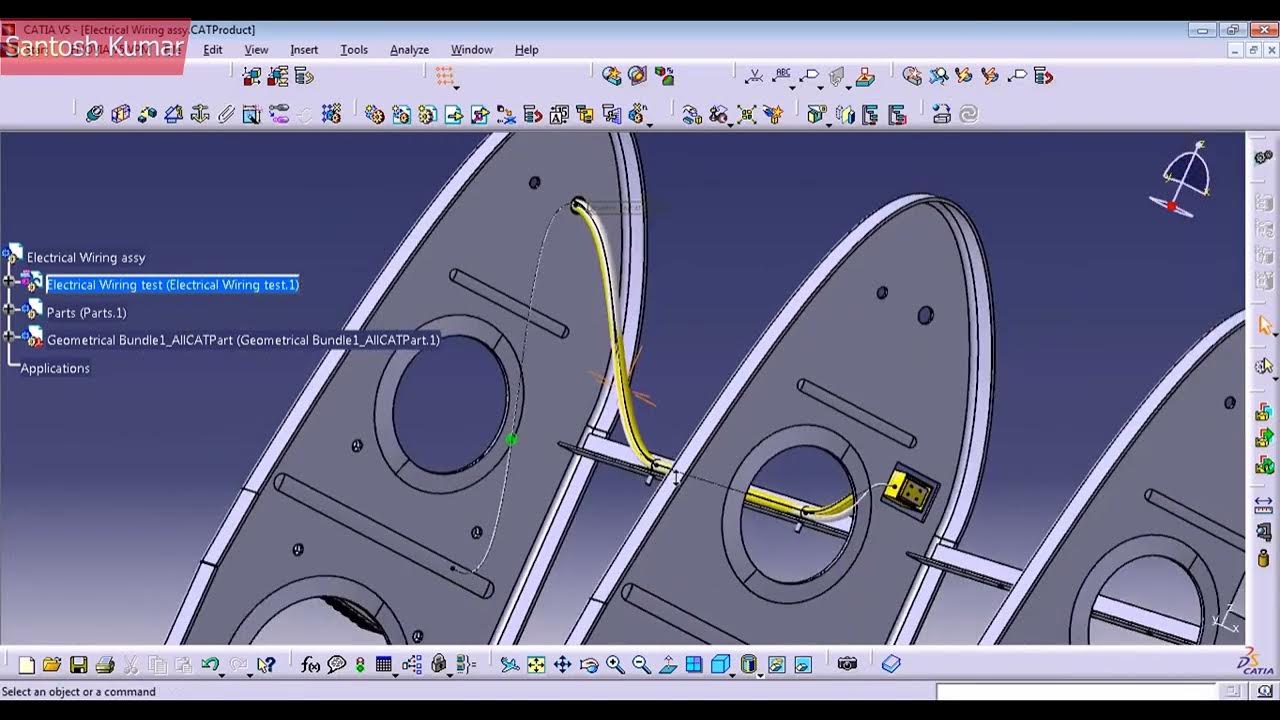Click the Paste icon
Screen dimensions: 1280x720
coord(183,664)
